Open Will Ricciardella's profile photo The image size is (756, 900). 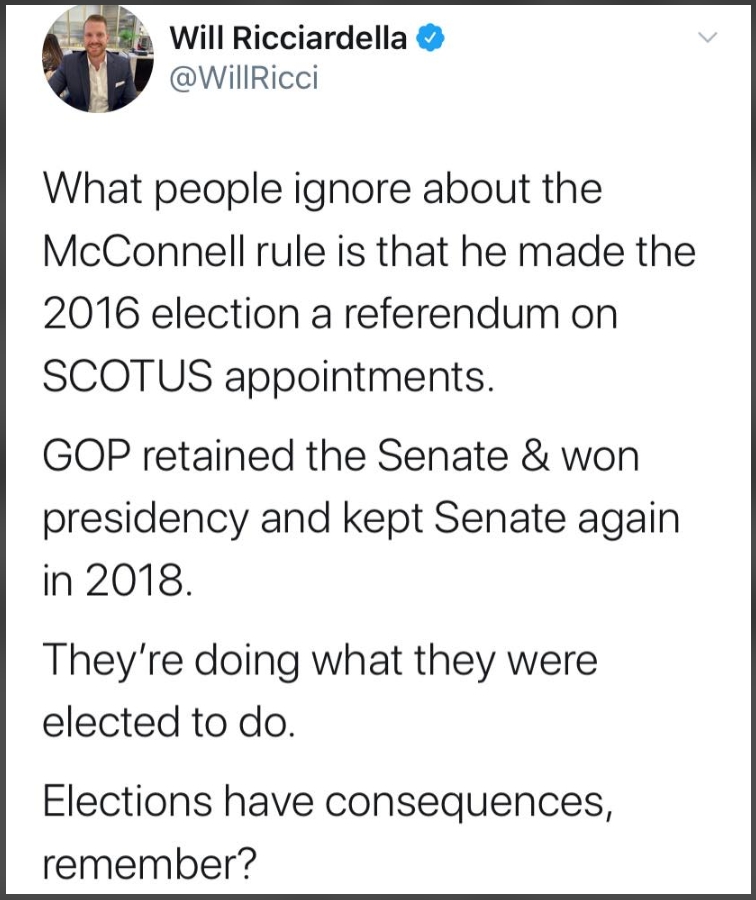[x=98, y=59]
